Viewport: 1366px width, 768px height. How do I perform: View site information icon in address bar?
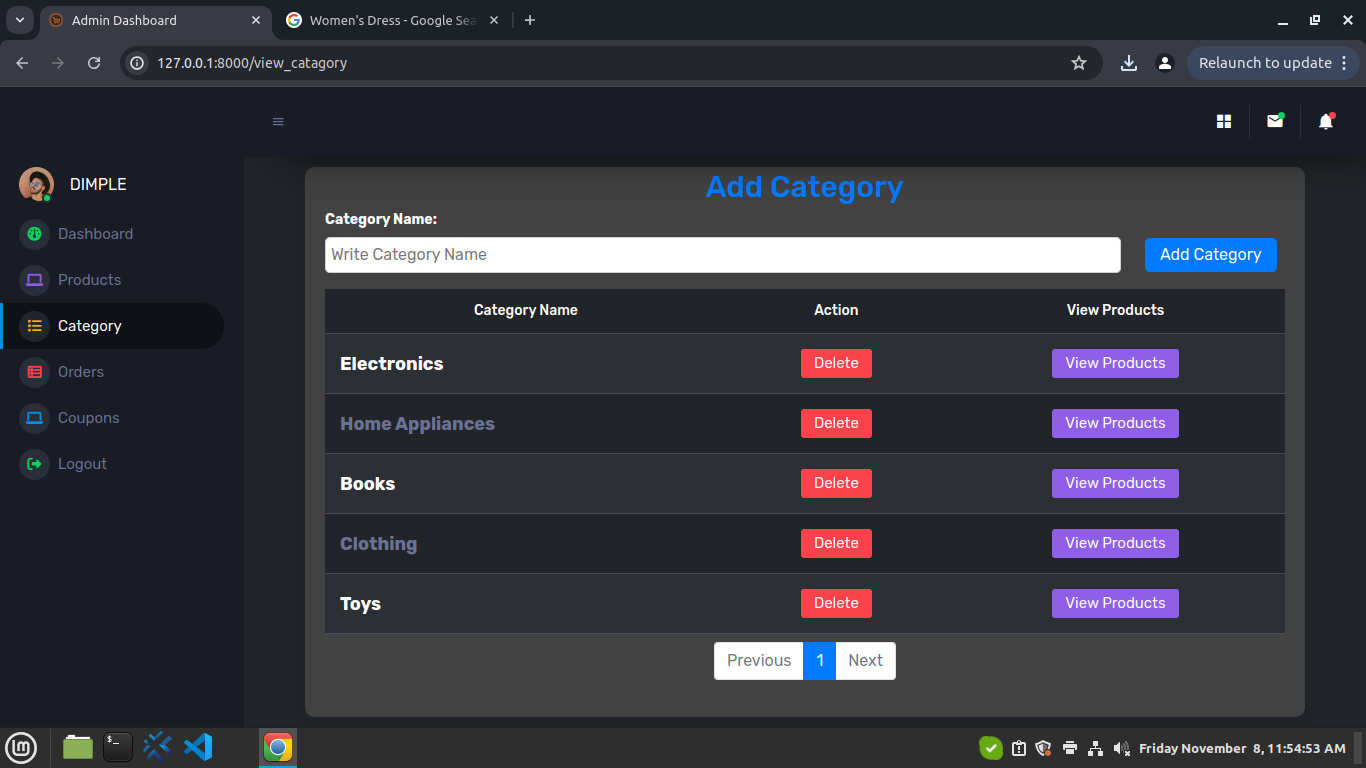pyautogui.click(x=138, y=63)
